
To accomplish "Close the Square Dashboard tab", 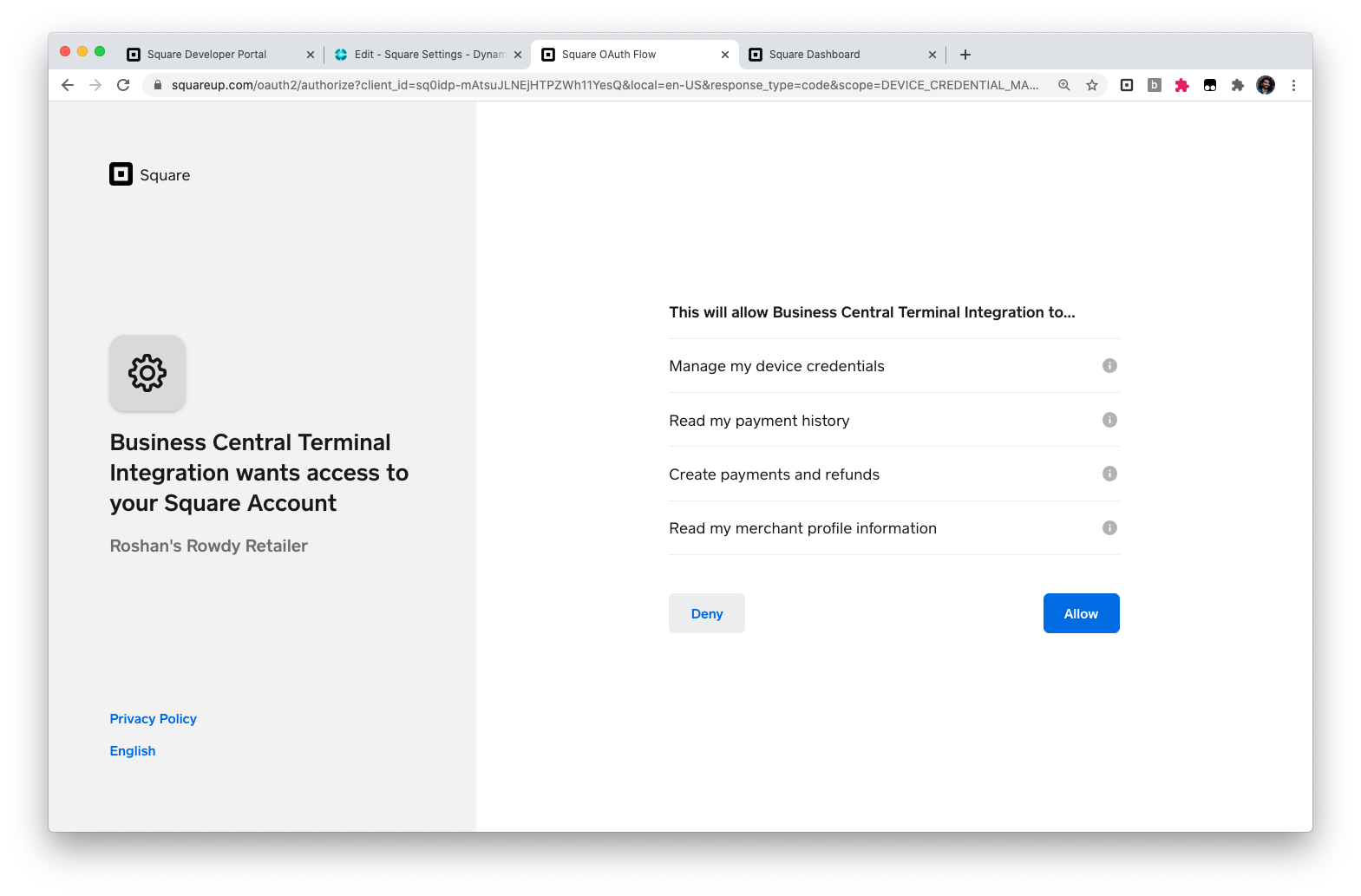I will pos(932,55).
